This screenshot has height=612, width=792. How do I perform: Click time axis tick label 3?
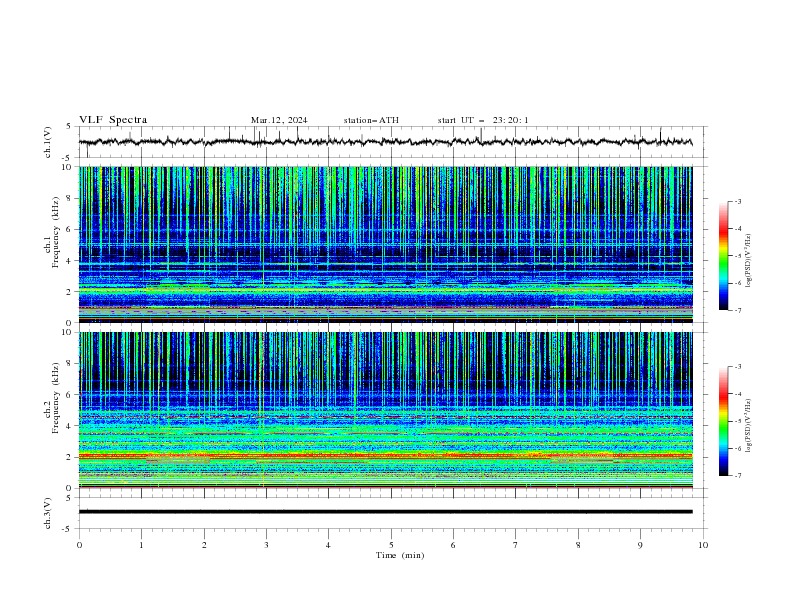point(266,545)
